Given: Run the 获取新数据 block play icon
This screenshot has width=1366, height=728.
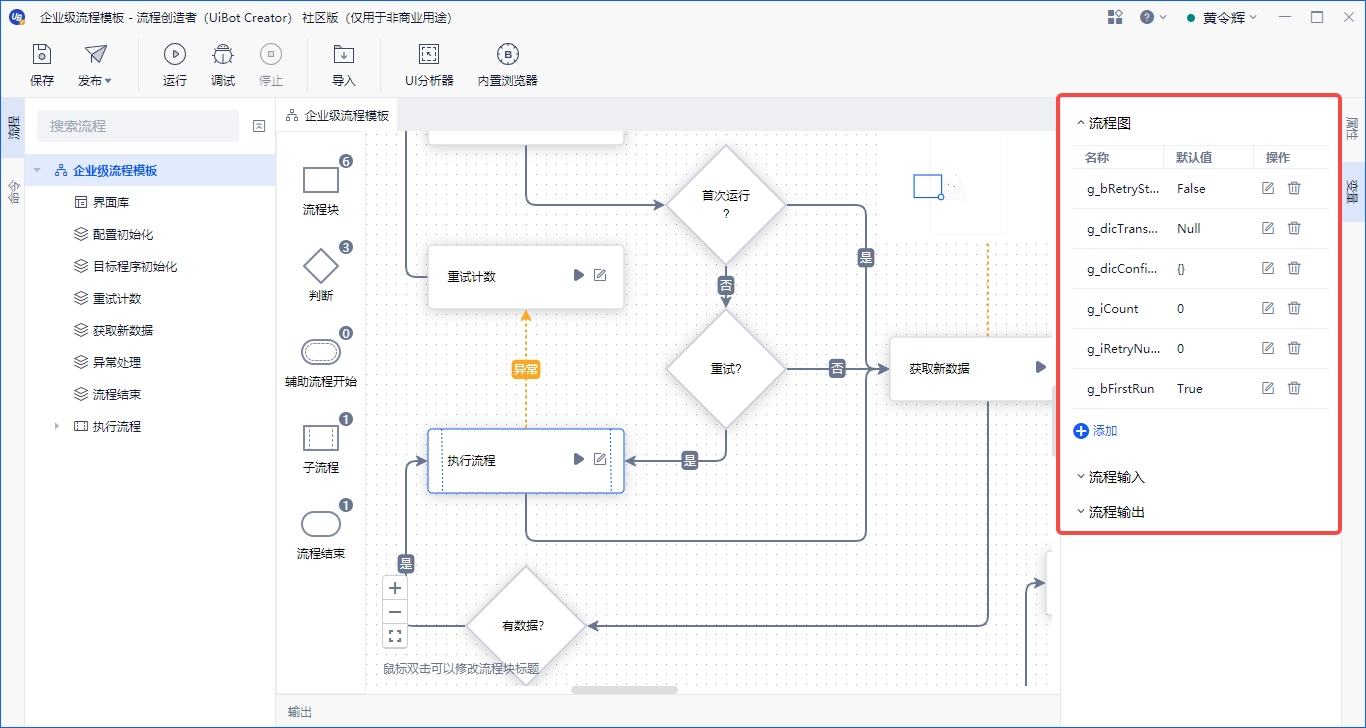Looking at the screenshot, I should [1040, 367].
